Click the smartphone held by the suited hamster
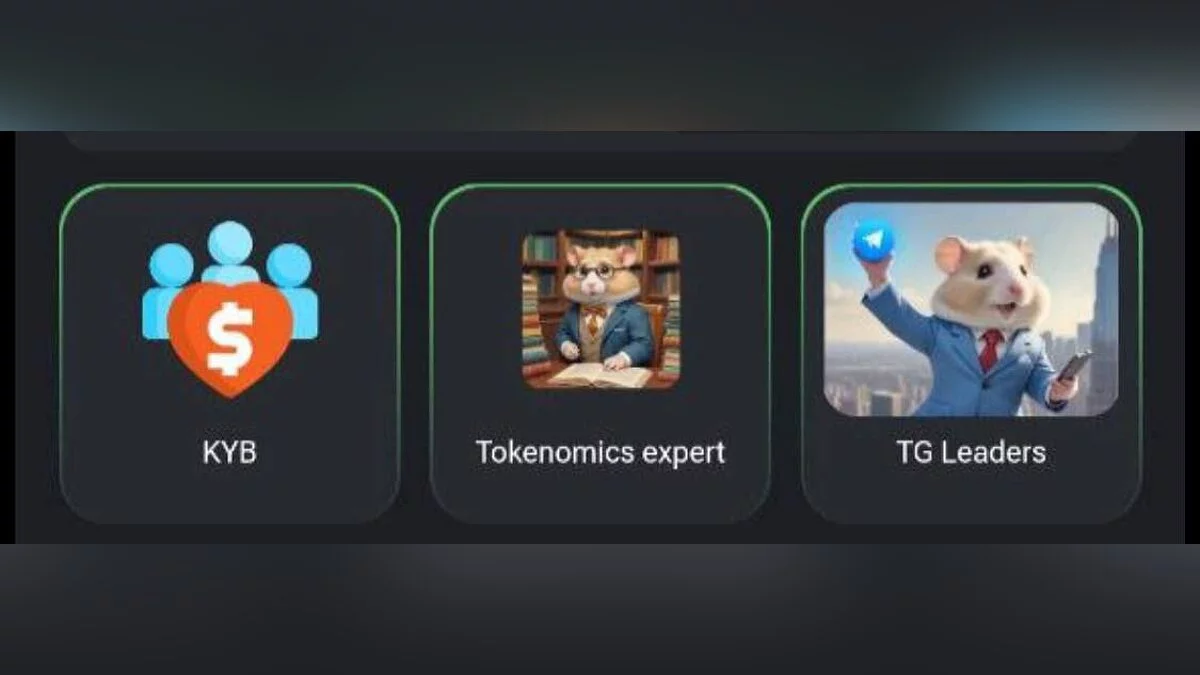This screenshot has height=675, width=1200. [1073, 366]
